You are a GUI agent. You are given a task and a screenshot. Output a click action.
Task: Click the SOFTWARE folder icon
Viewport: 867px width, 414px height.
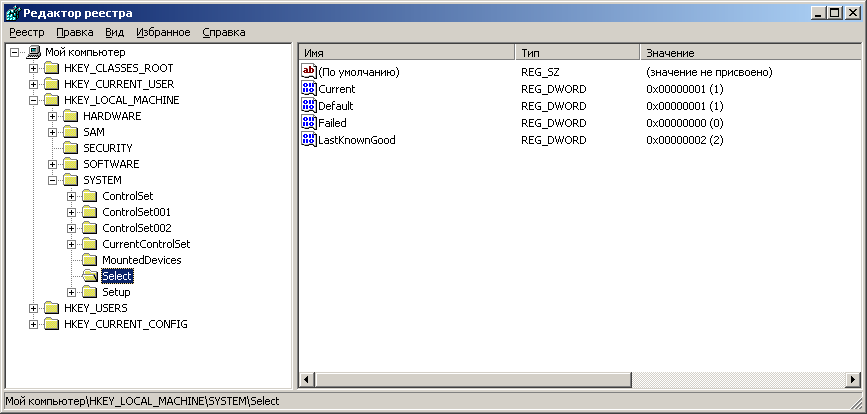(70, 165)
